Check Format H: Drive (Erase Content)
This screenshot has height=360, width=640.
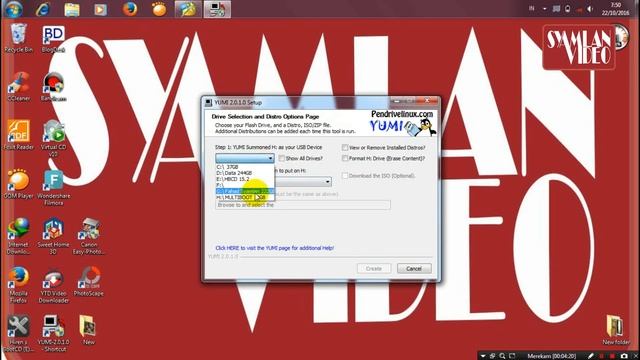click(345, 158)
